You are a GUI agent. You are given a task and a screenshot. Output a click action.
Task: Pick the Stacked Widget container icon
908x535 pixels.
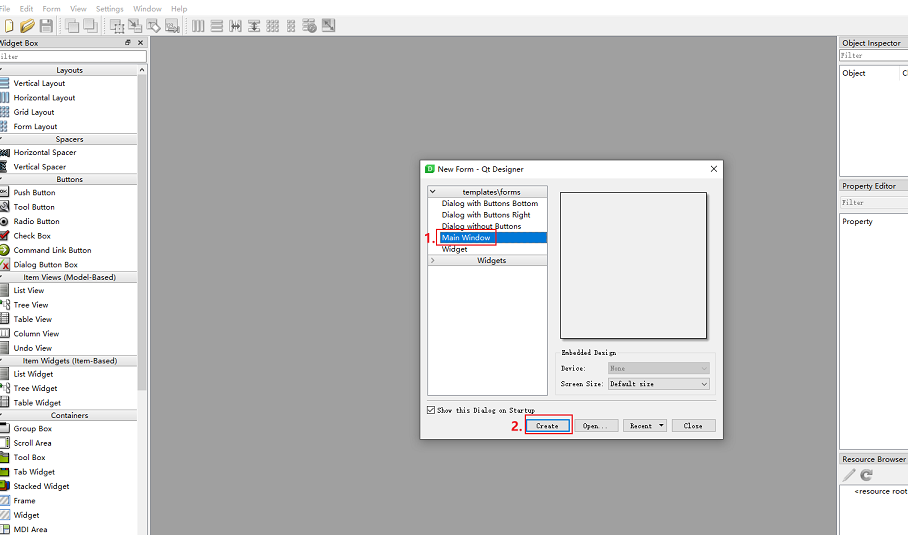pos(5,486)
